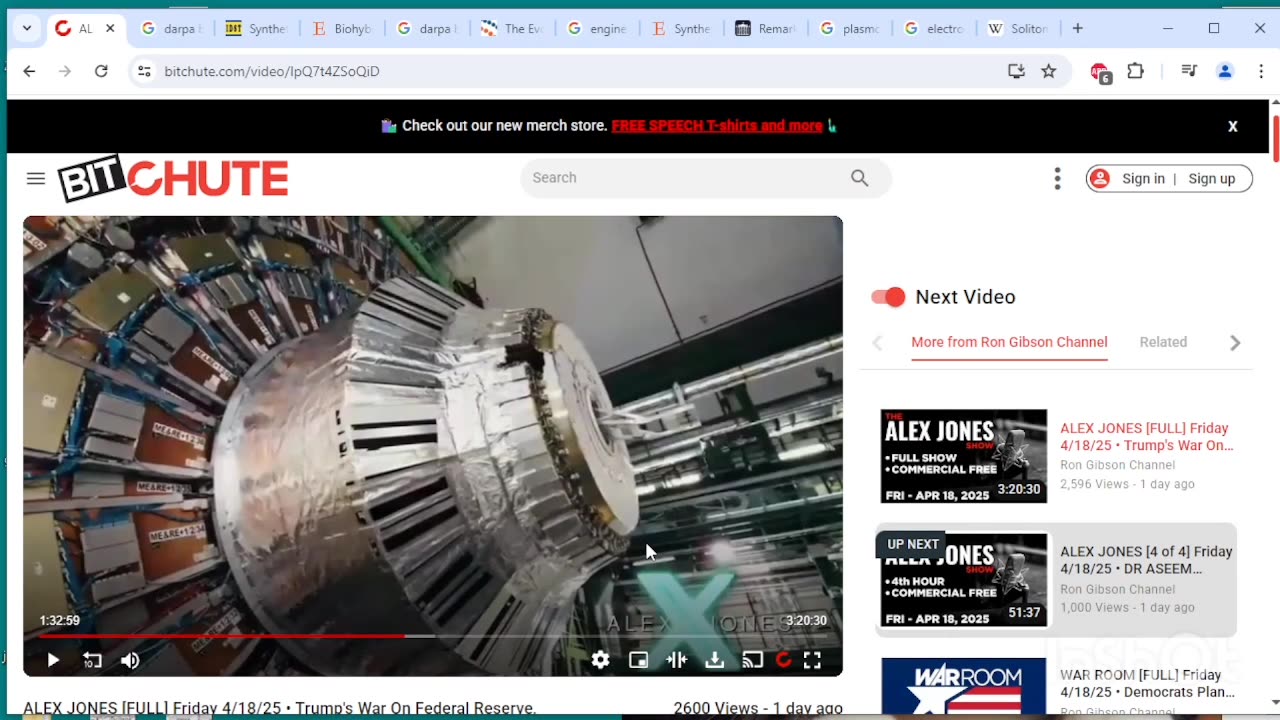Seek in the video progress bar
The image size is (1280, 720).
click(433, 635)
